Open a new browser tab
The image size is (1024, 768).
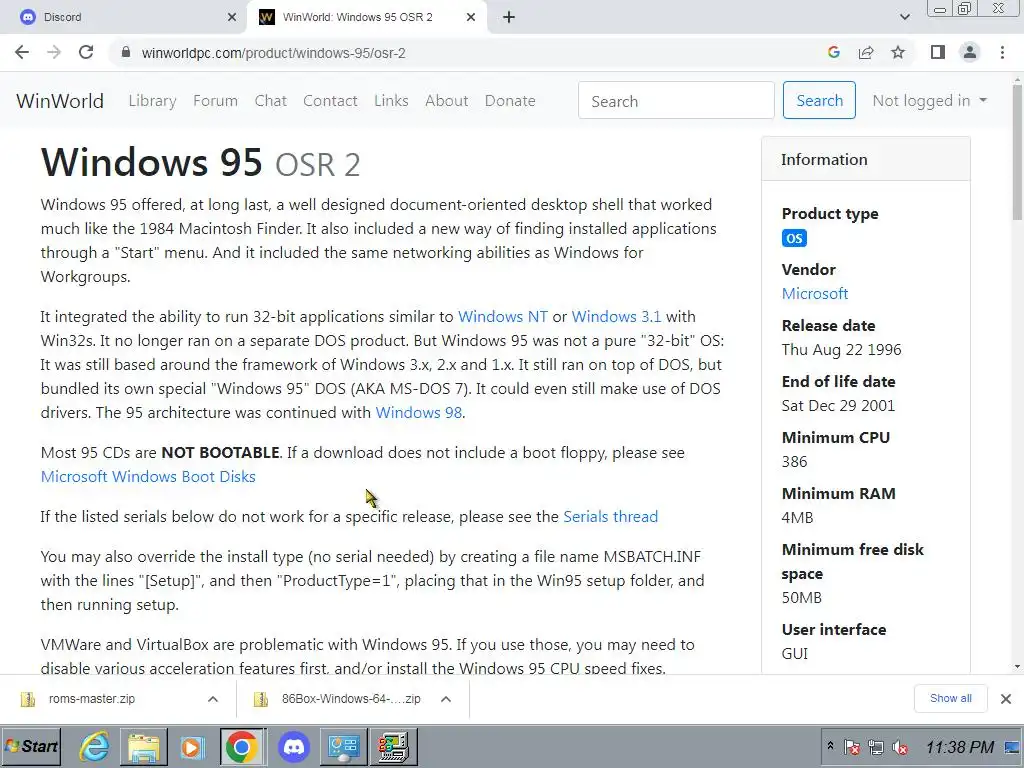[x=509, y=17]
